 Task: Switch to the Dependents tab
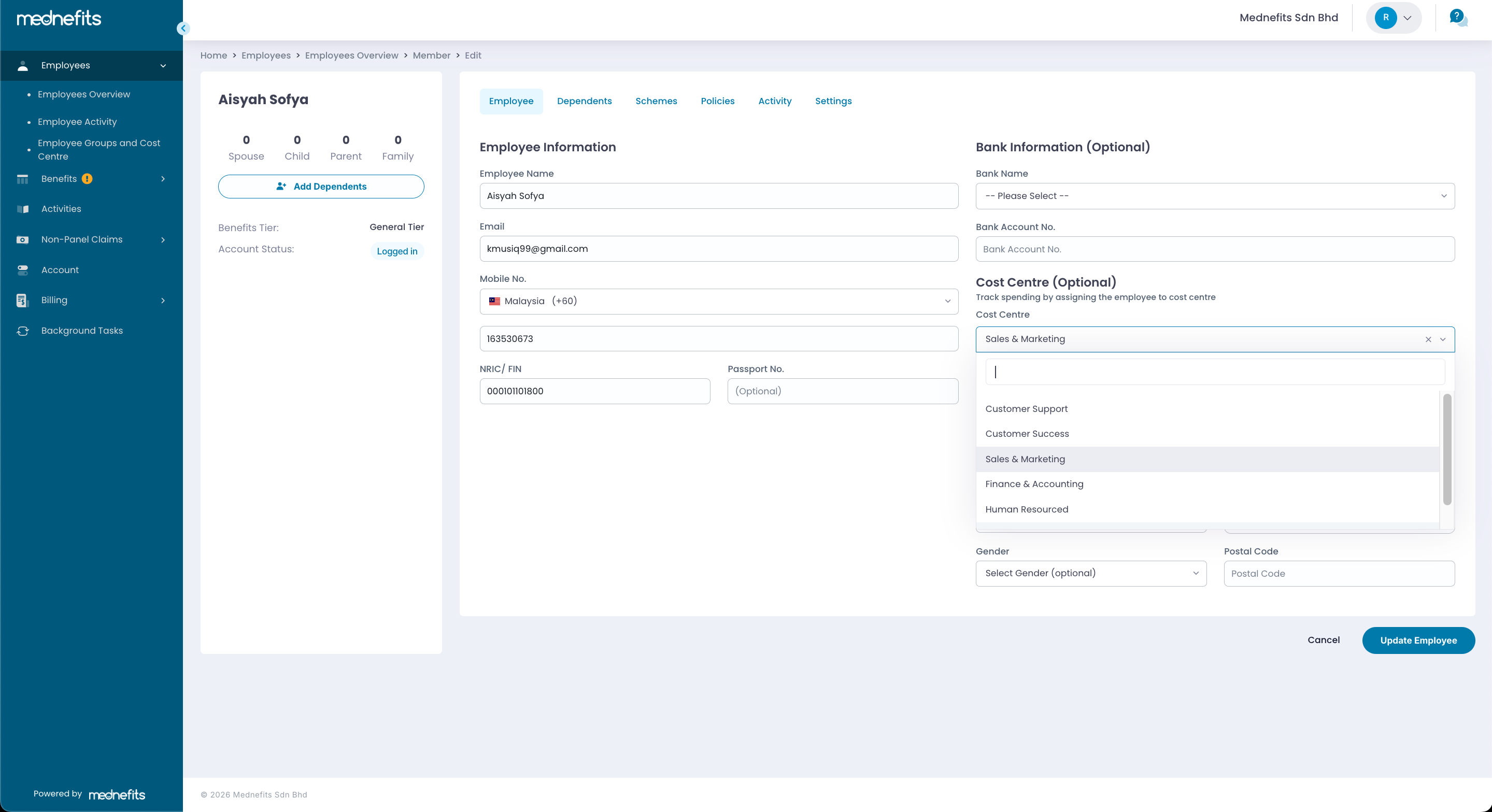pos(584,102)
